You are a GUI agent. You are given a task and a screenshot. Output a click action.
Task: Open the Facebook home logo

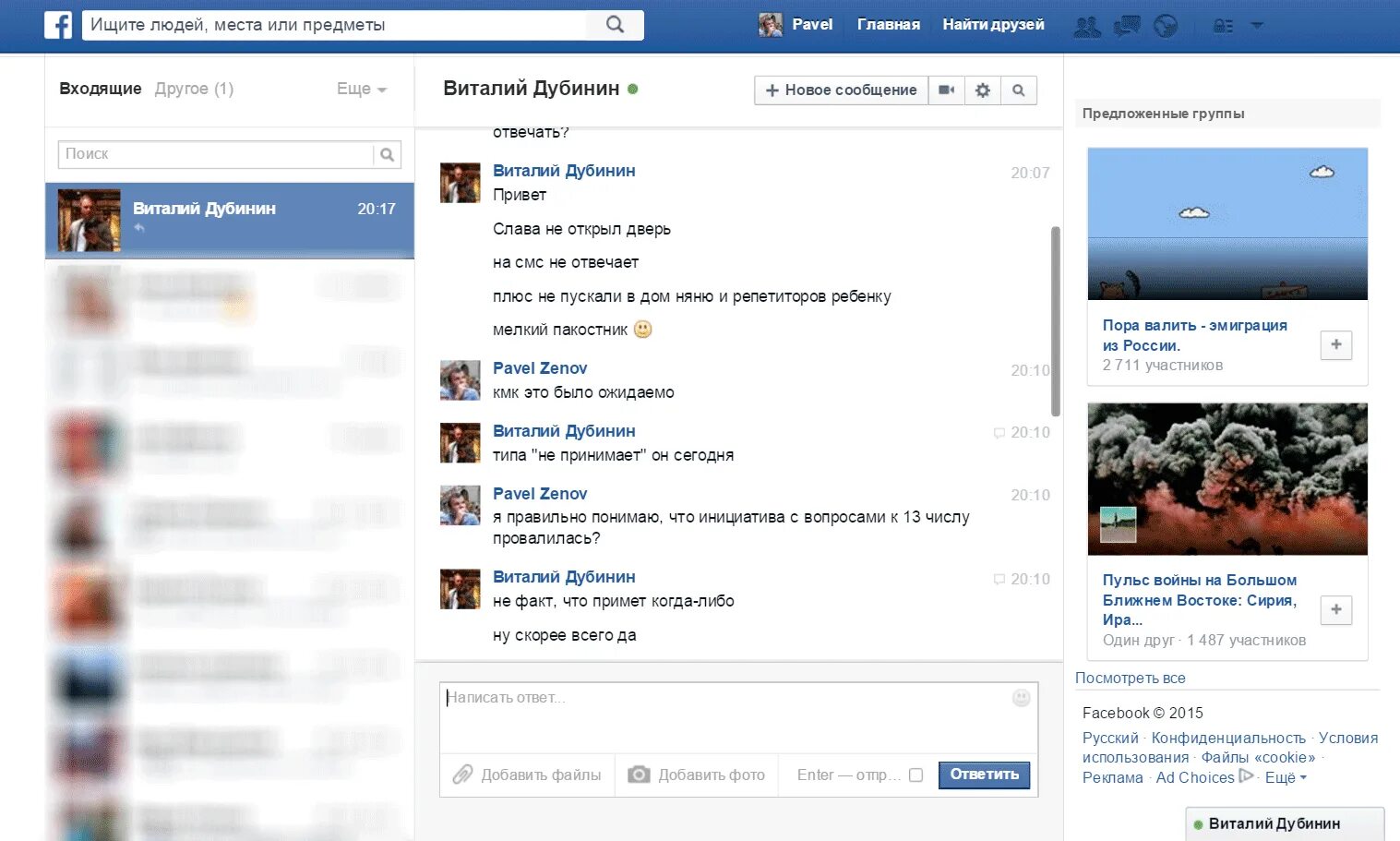58,25
